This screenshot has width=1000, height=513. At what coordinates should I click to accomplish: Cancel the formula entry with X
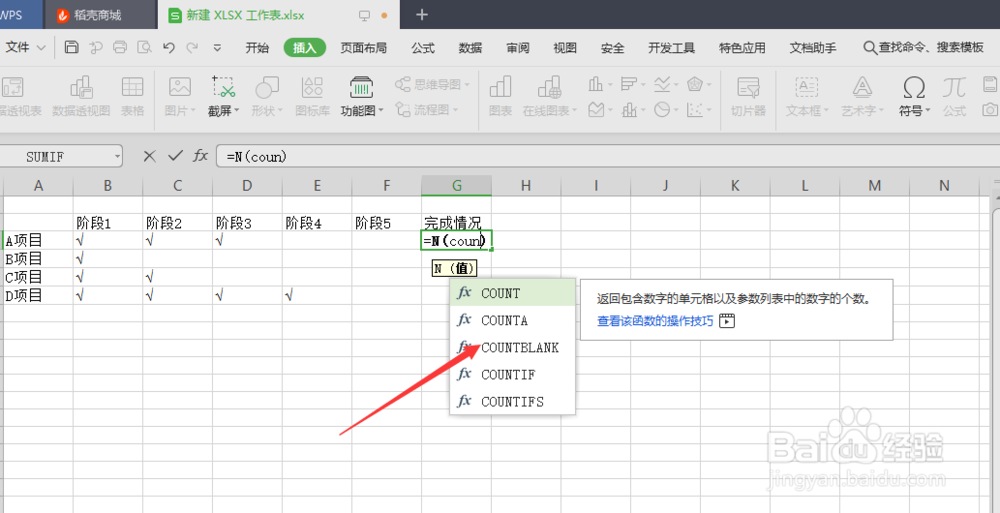coord(149,156)
